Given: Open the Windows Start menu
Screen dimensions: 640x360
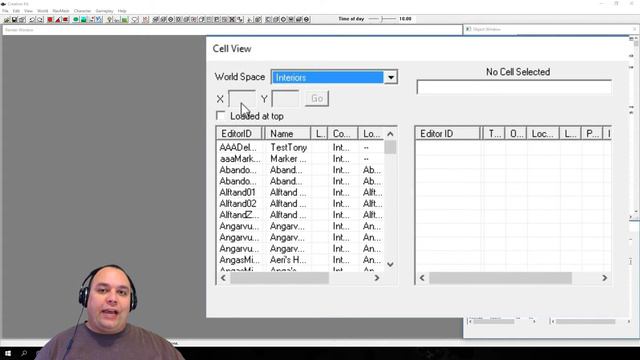Looking at the screenshot, I should tap(8, 353).
